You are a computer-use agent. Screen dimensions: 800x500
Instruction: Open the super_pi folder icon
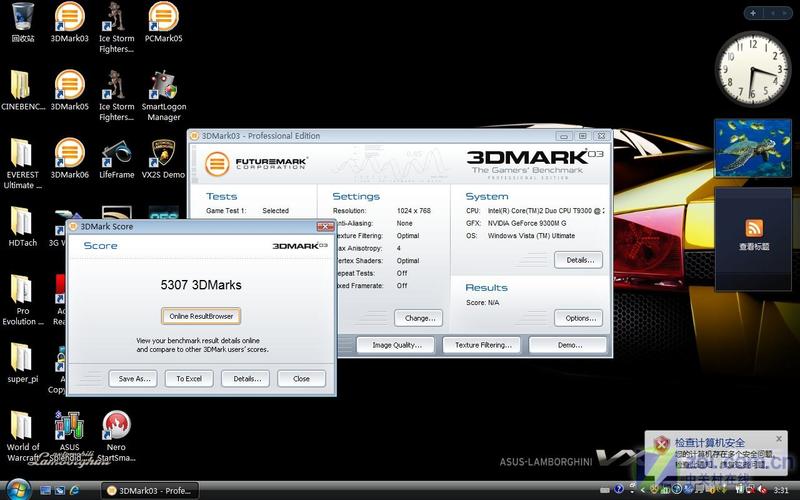coord(22,363)
